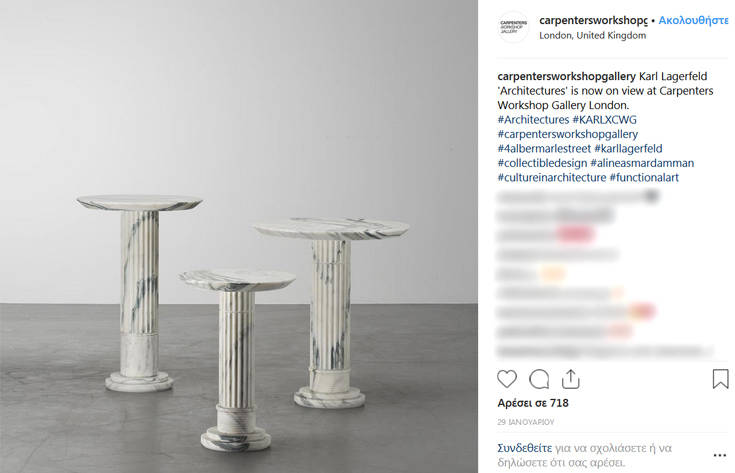735x473 pixels.
Task: View the list of 718 likes
Action: [533, 403]
